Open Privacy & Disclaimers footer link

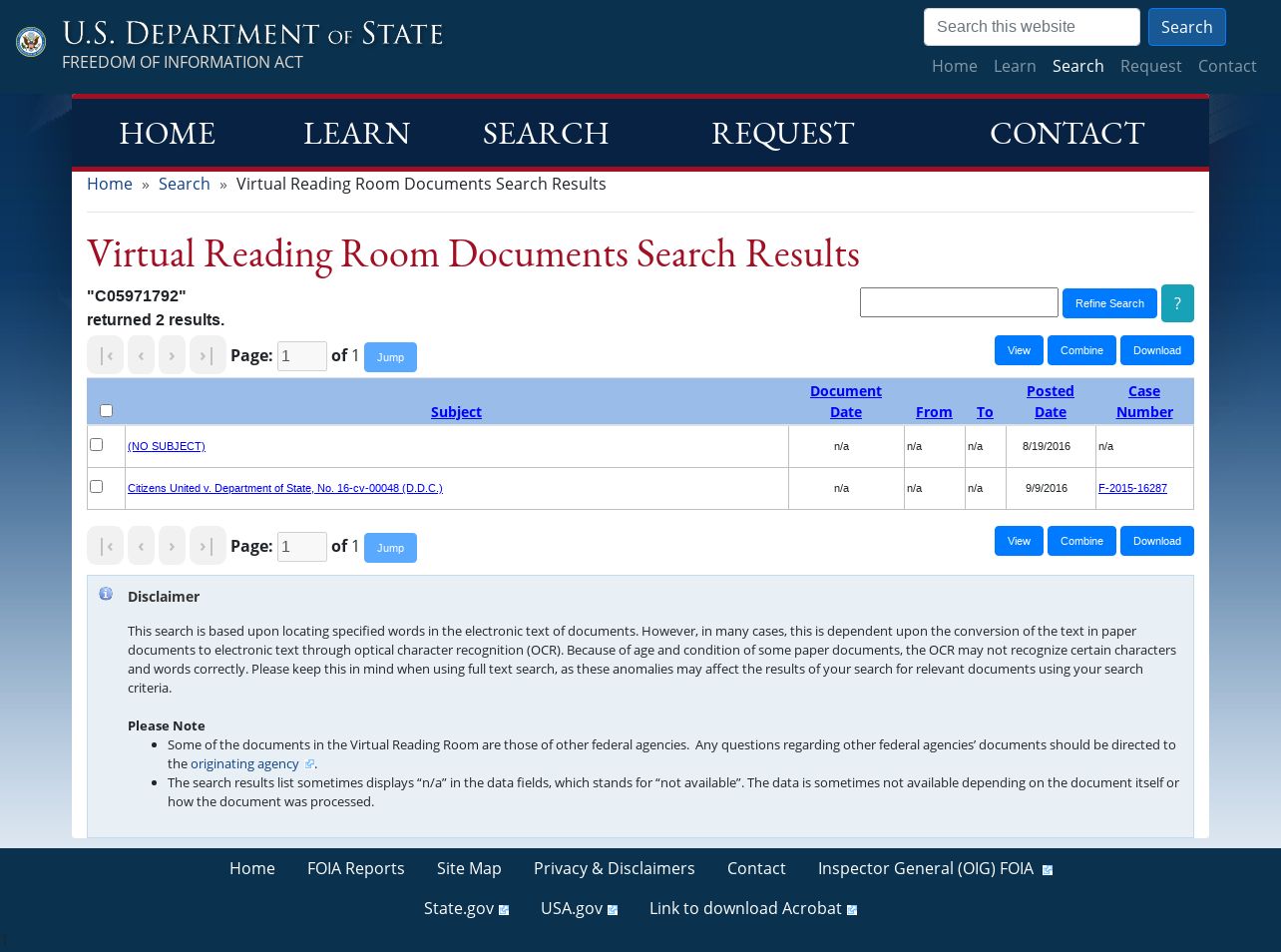click(x=615, y=868)
